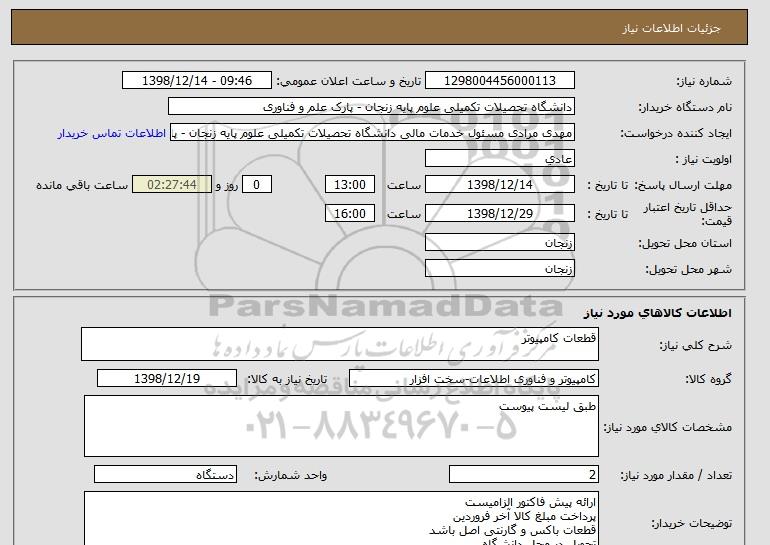Image resolution: width=770 pixels, height=545 pixels.
Task: Click the گروه کالا field
Action: point(474,379)
